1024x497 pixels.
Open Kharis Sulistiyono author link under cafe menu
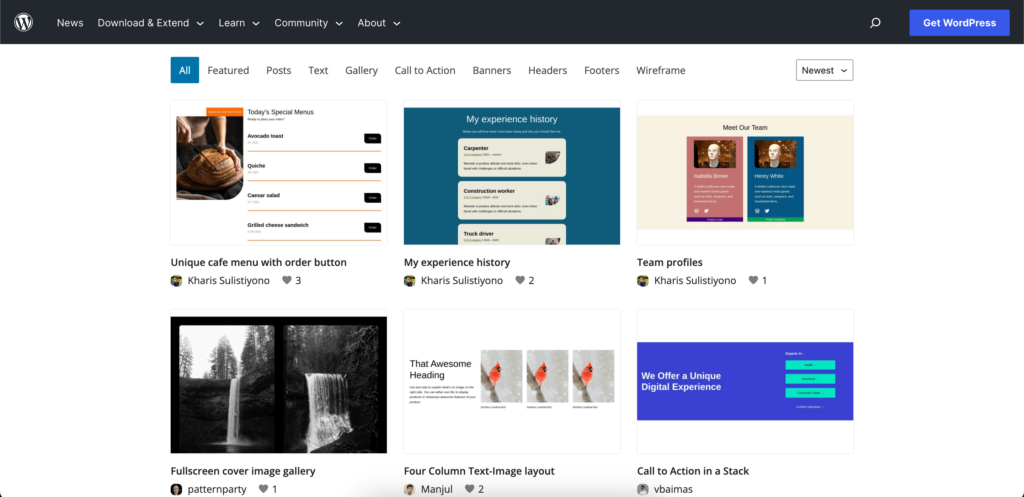click(229, 280)
